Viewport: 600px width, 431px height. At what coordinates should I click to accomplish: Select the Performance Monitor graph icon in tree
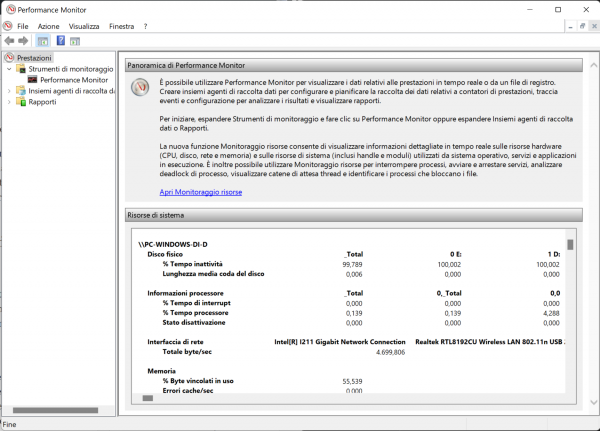(32, 79)
